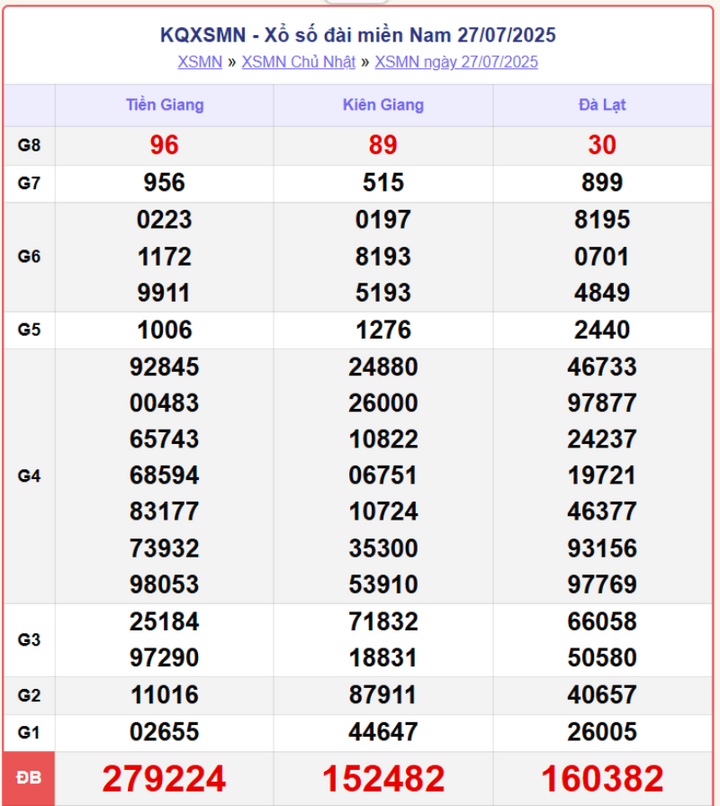This screenshot has height=806, width=720.
Task: Click G4 number 00483
Action: (x=164, y=403)
